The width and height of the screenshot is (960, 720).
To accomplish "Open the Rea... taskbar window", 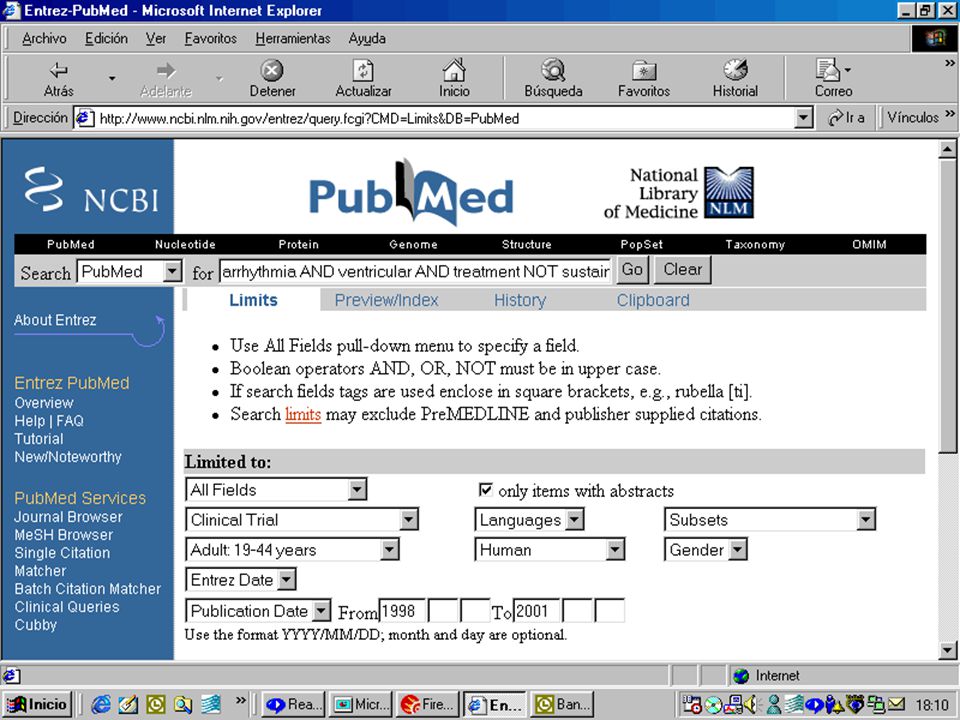I will pyautogui.click(x=293, y=705).
